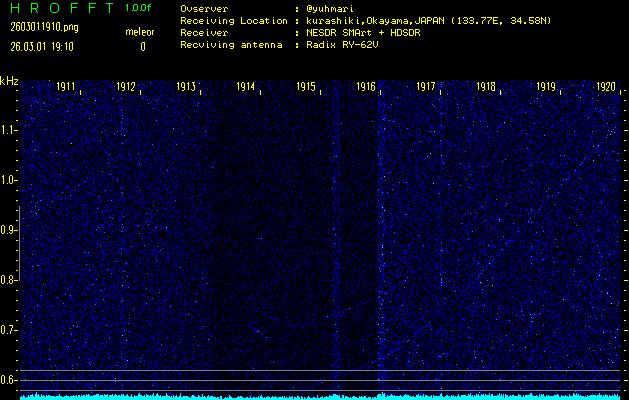629x400 pixels.
Task: Click the 1919 time marker
Action: point(546,87)
